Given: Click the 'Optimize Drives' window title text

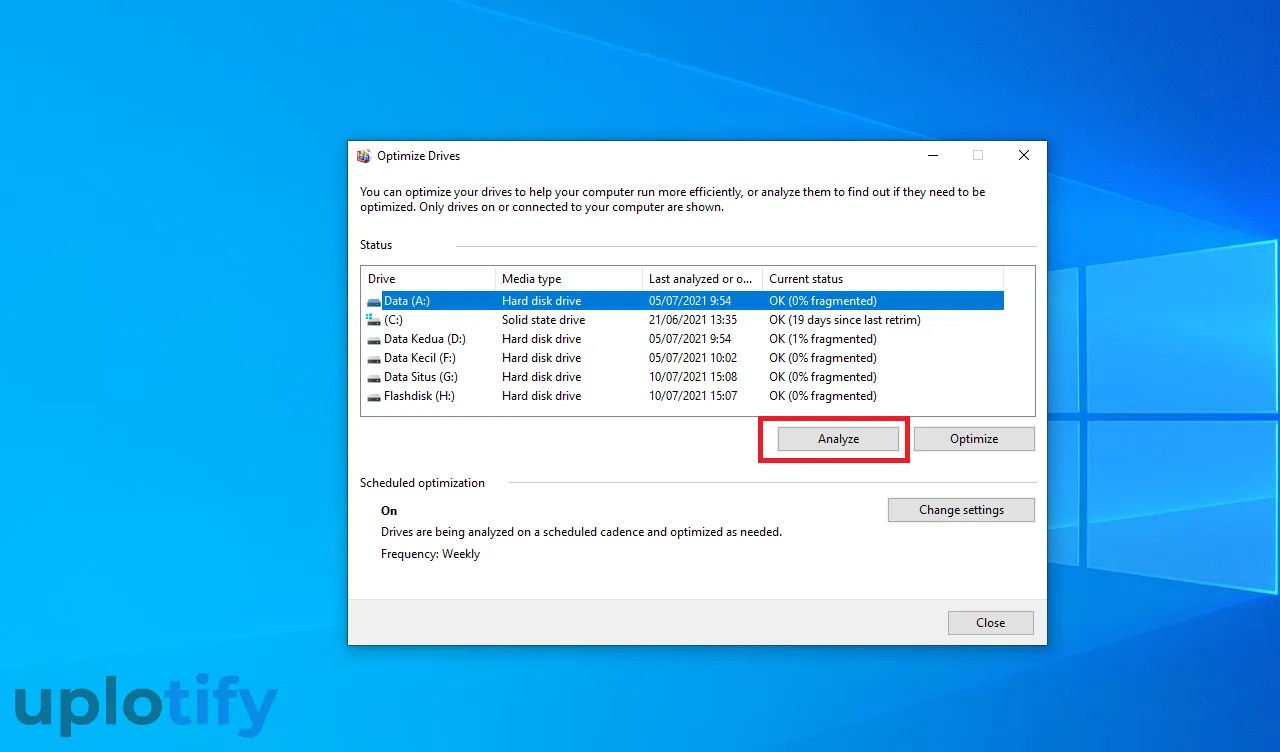Looking at the screenshot, I should point(418,156).
